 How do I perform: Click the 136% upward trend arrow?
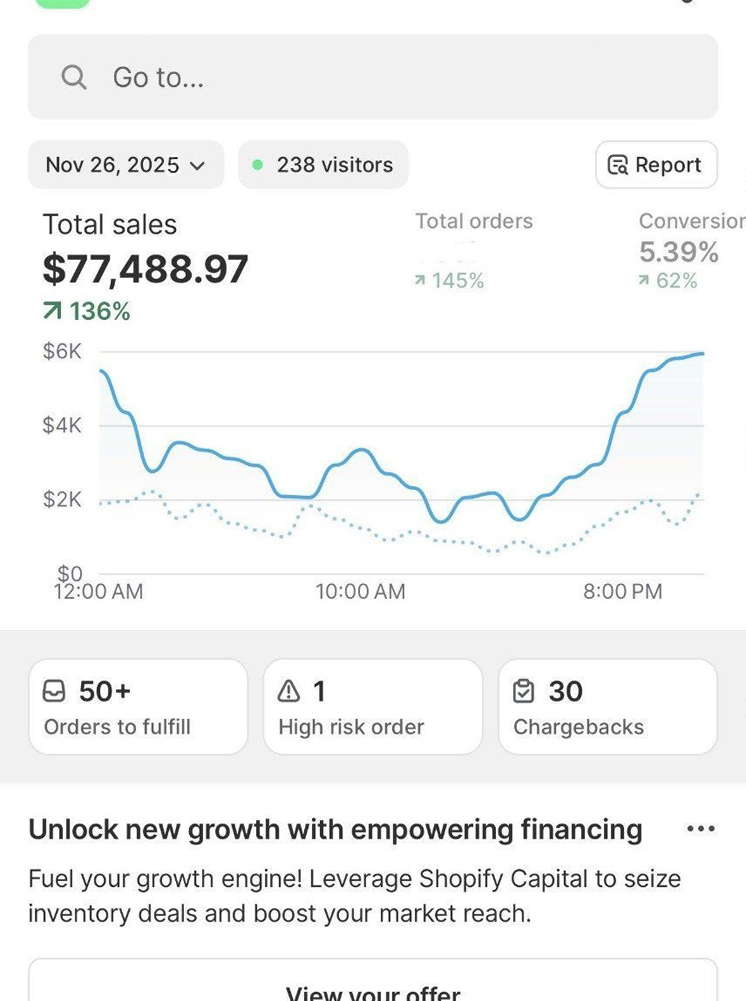click(53, 312)
